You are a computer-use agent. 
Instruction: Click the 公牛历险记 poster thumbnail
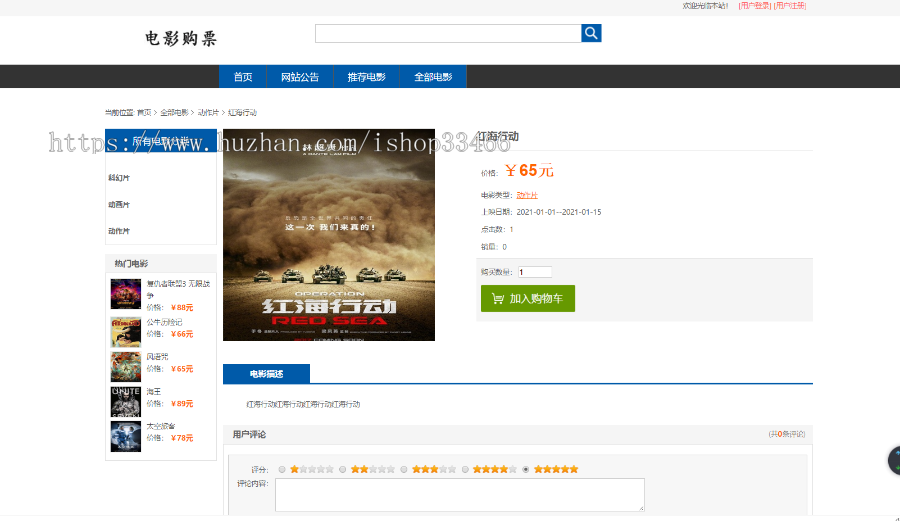click(126, 332)
